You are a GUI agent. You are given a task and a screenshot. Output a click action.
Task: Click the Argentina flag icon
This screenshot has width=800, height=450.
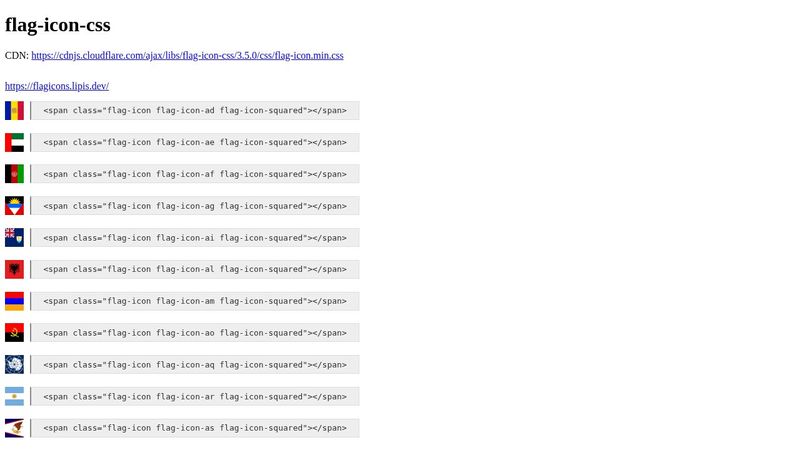(14, 396)
